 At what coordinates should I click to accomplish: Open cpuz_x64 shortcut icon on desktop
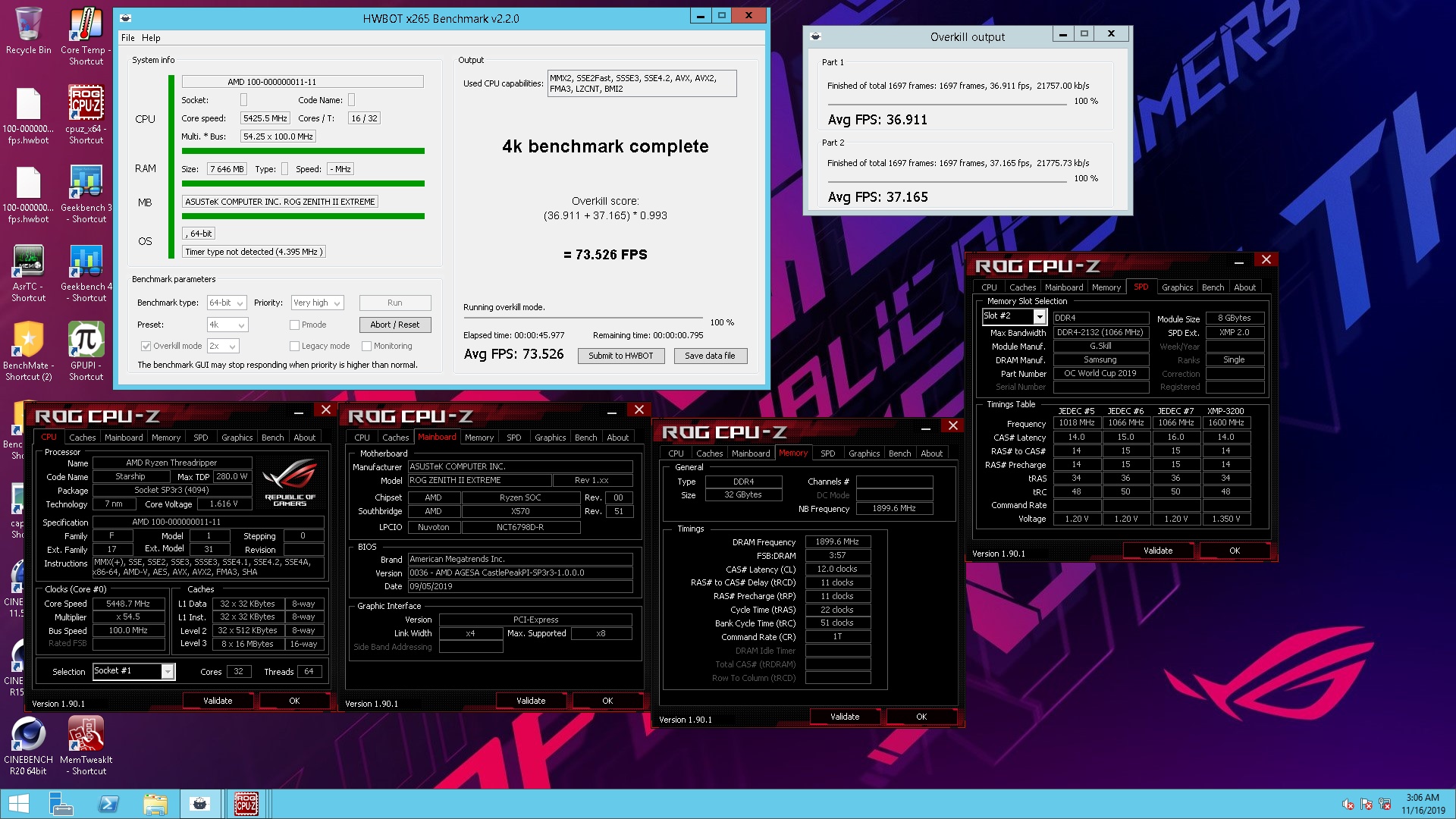(86, 115)
